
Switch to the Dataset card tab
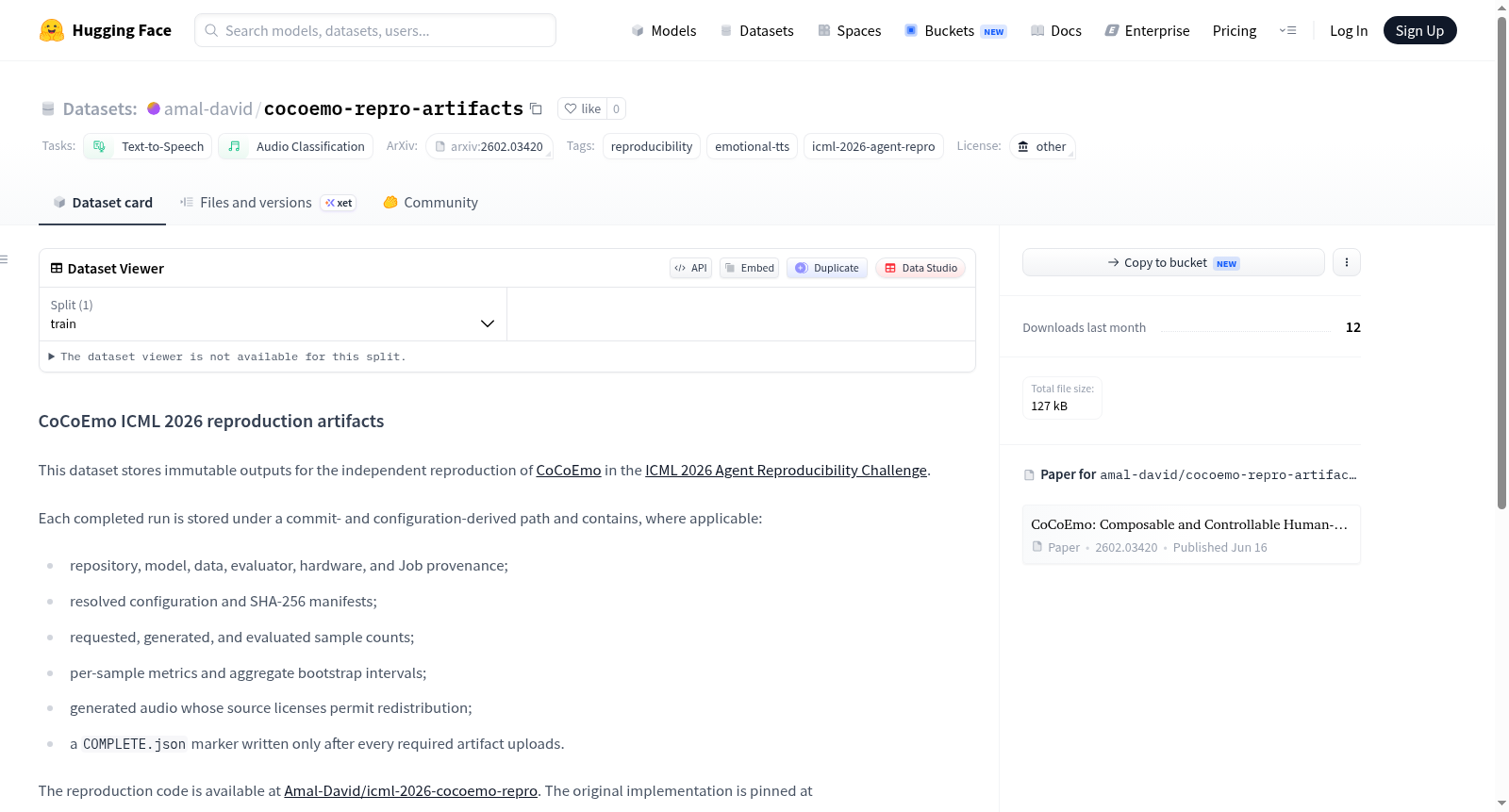tap(102, 203)
